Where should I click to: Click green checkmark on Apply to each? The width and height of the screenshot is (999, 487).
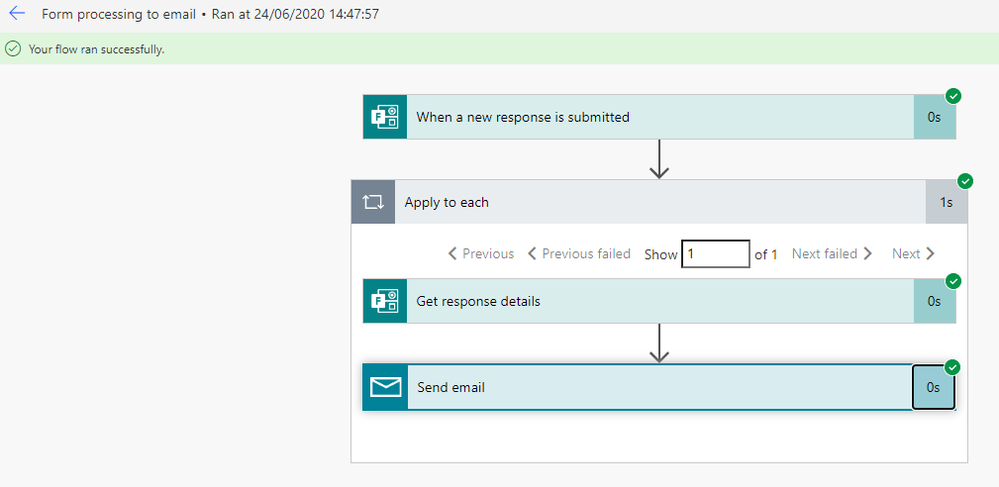tap(965, 181)
